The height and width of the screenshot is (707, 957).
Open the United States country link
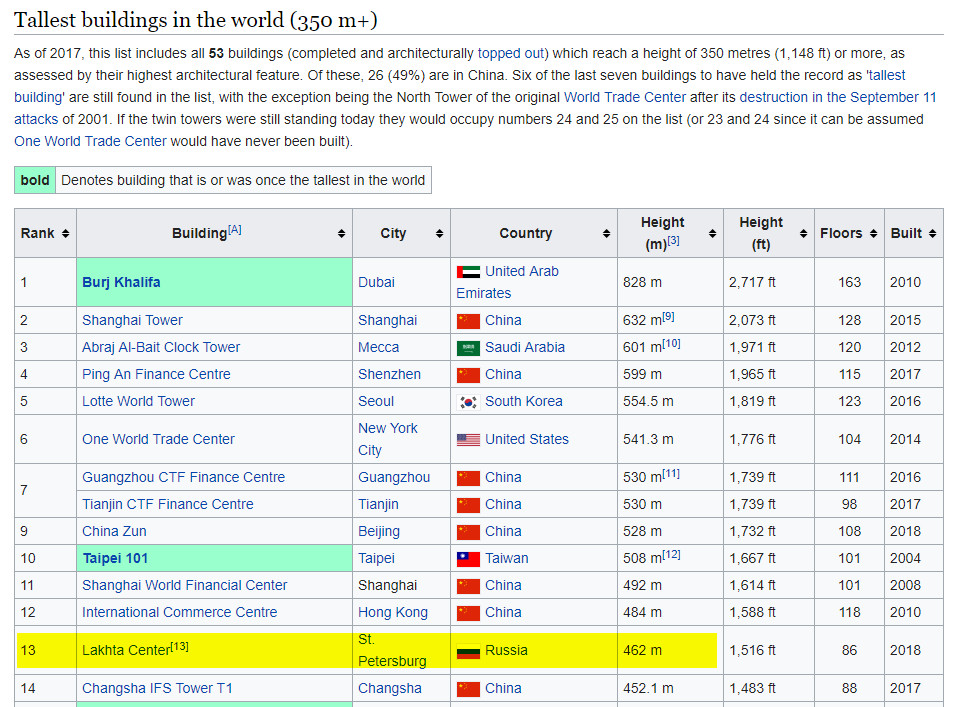pos(527,439)
